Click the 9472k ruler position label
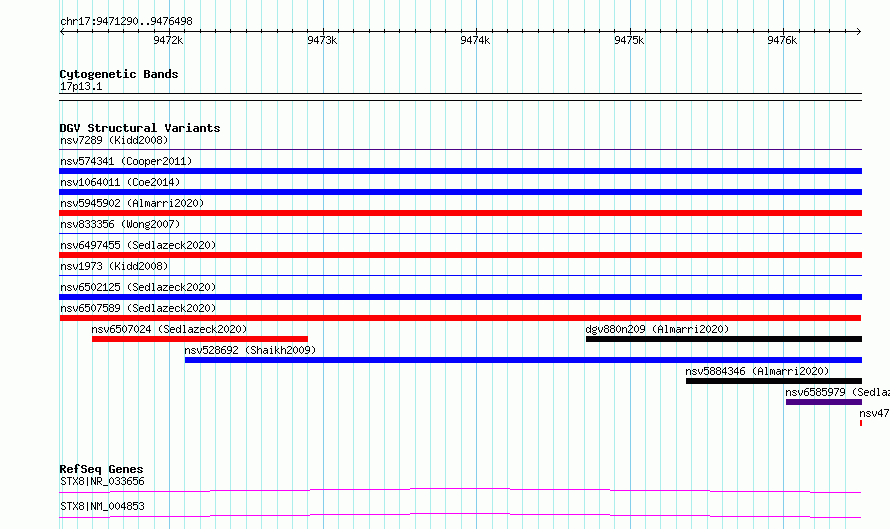The width and height of the screenshot is (890, 529). tap(168, 40)
